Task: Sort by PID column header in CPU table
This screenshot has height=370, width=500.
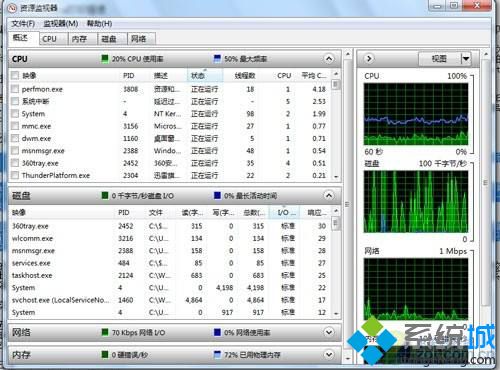Action: pyautogui.click(x=129, y=76)
